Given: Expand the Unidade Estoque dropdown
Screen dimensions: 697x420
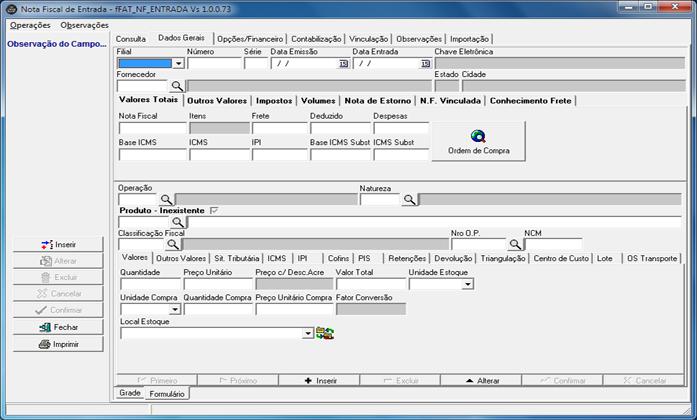Looking at the screenshot, I should coord(467,284).
